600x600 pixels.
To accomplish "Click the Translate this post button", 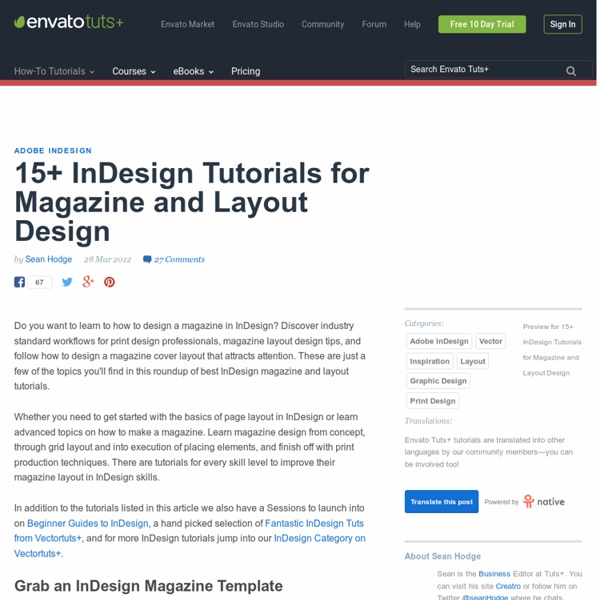I will [442, 501].
